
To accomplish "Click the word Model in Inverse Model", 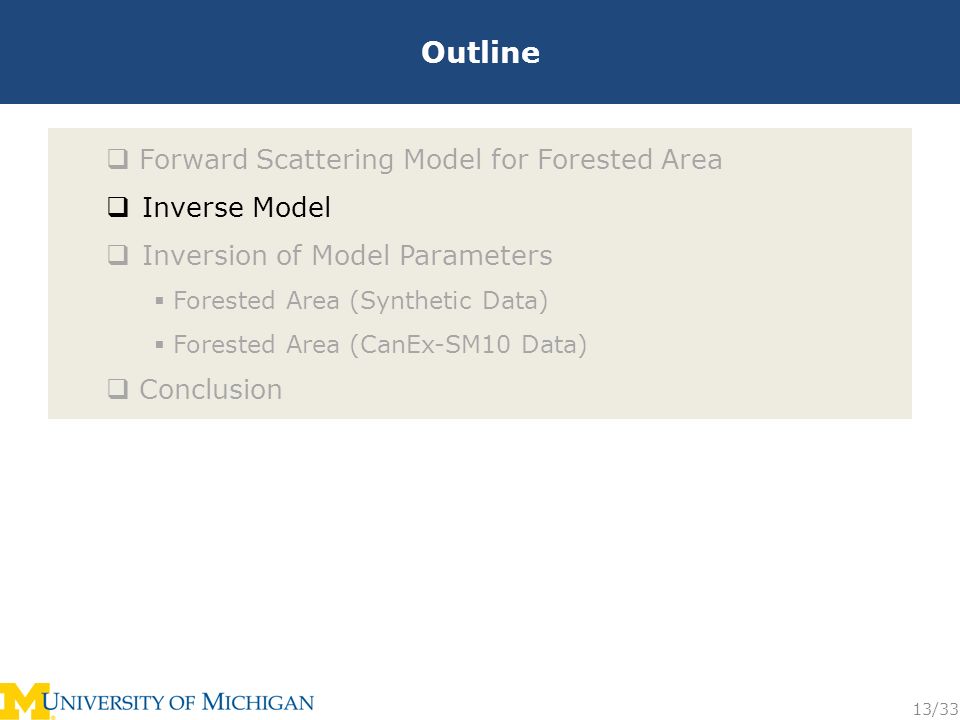I will pyautogui.click(x=291, y=208).
